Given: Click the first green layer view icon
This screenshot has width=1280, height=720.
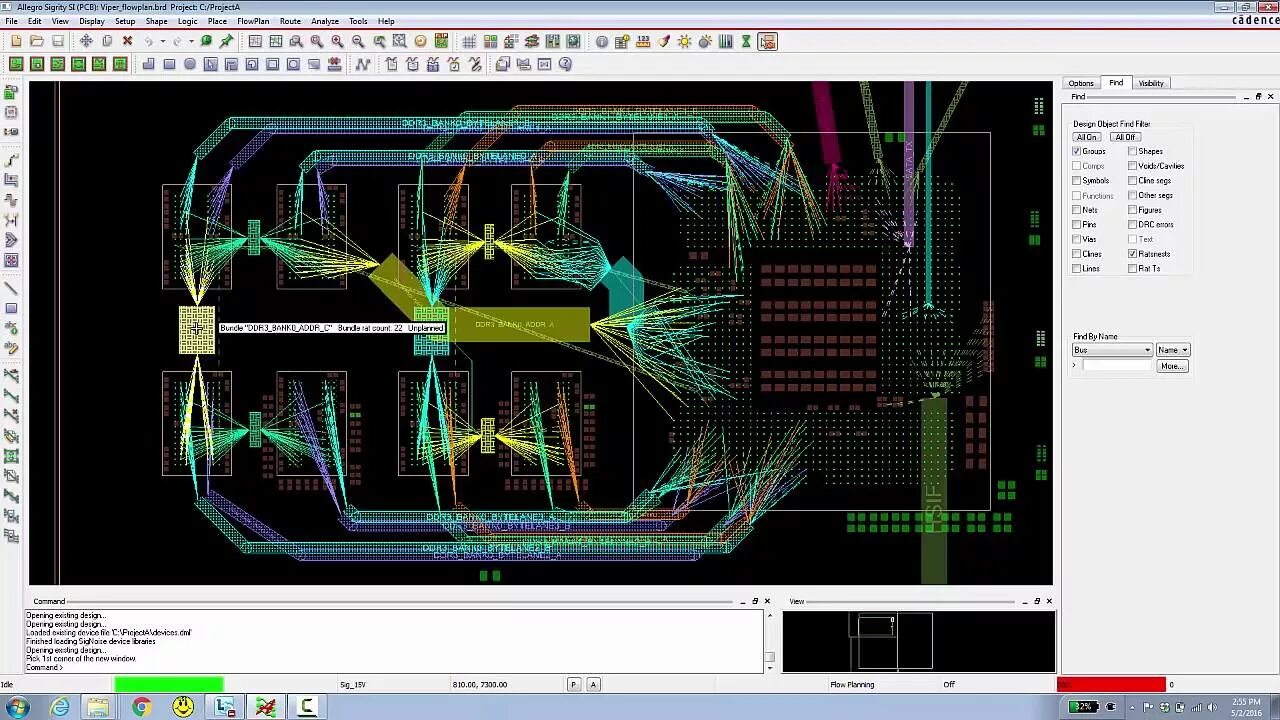Looking at the screenshot, I should tap(16, 64).
